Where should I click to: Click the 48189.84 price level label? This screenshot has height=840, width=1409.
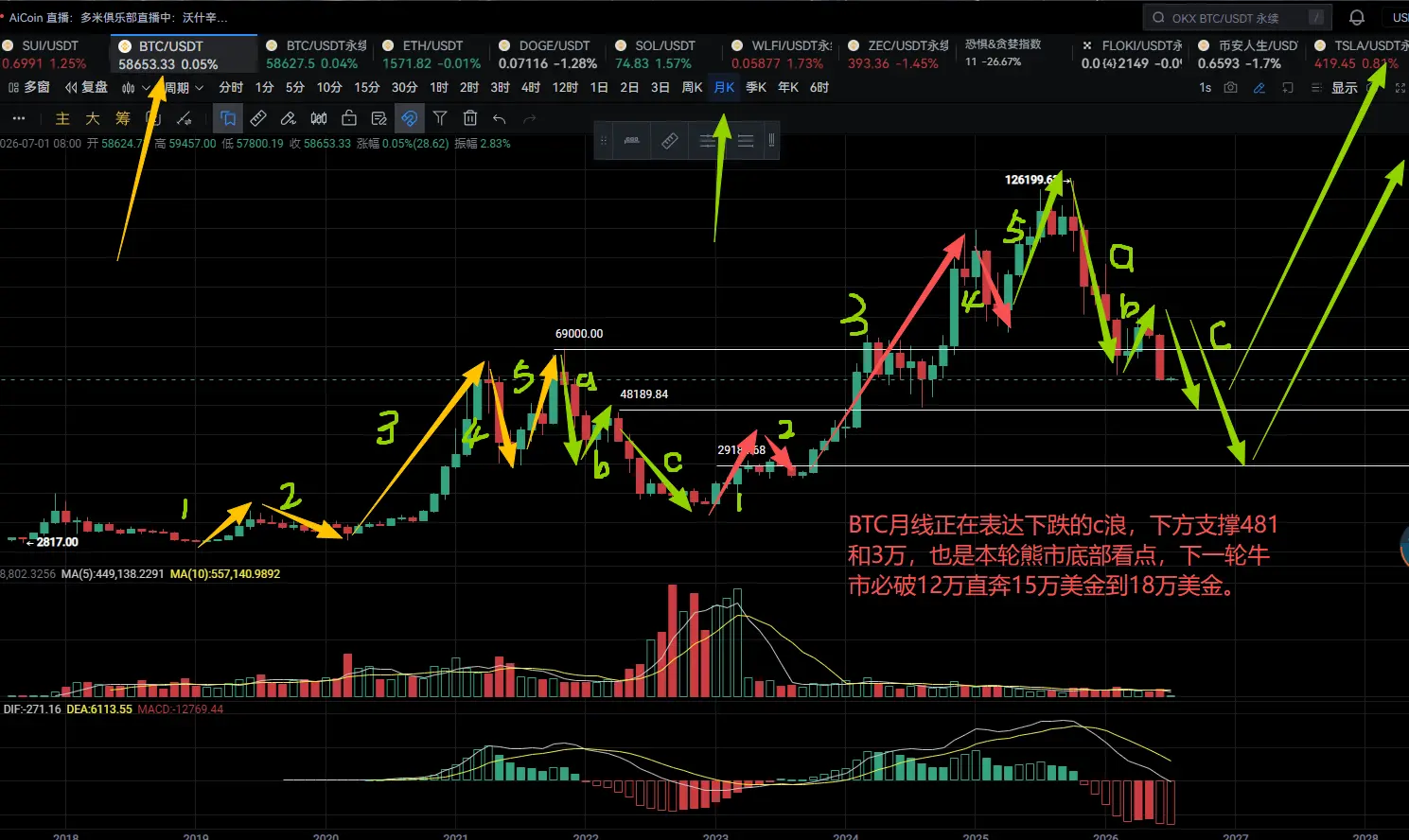pyautogui.click(x=644, y=394)
